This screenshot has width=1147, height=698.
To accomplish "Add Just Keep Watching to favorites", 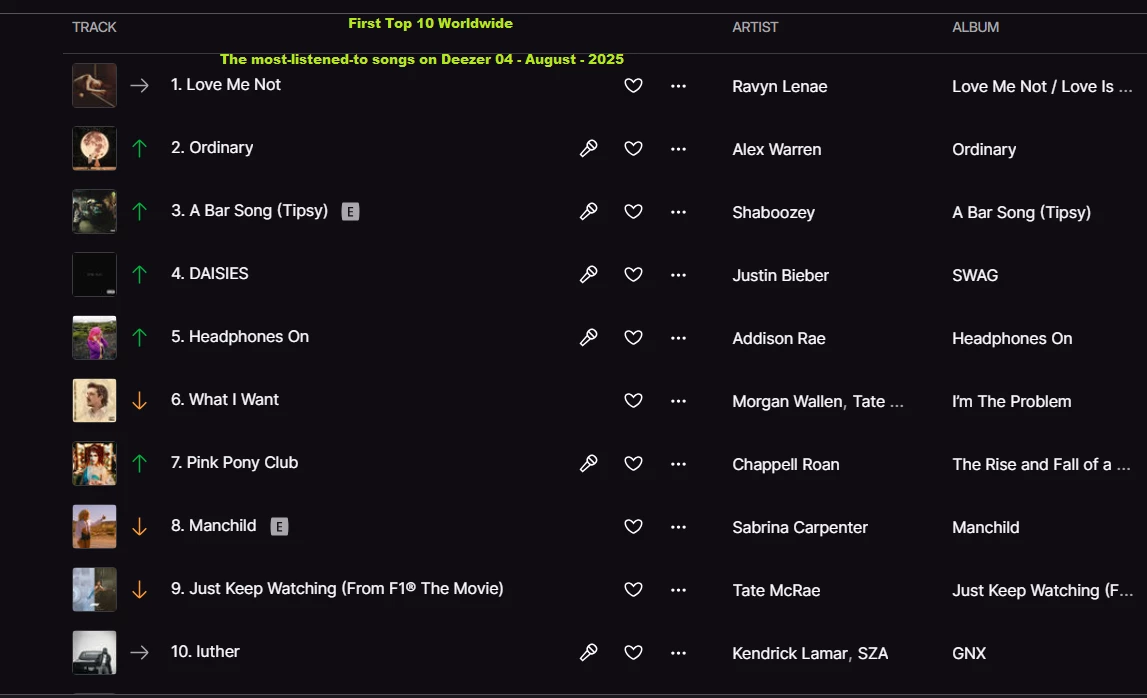I will coord(633,590).
